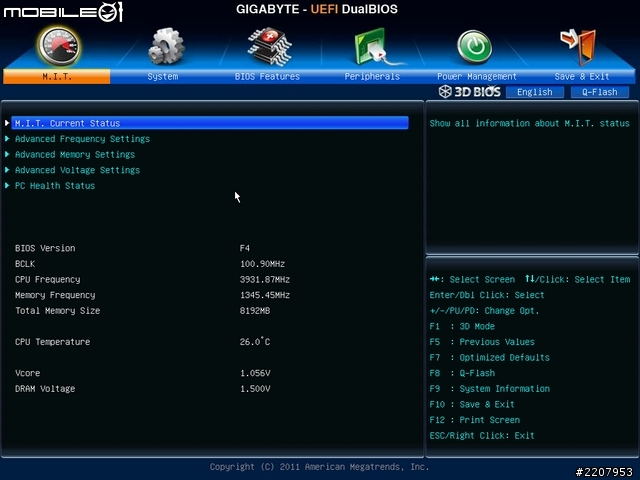Open Advanced Voltage Settings
The width and height of the screenshot is (640, 480).
(x=78, y=170)
